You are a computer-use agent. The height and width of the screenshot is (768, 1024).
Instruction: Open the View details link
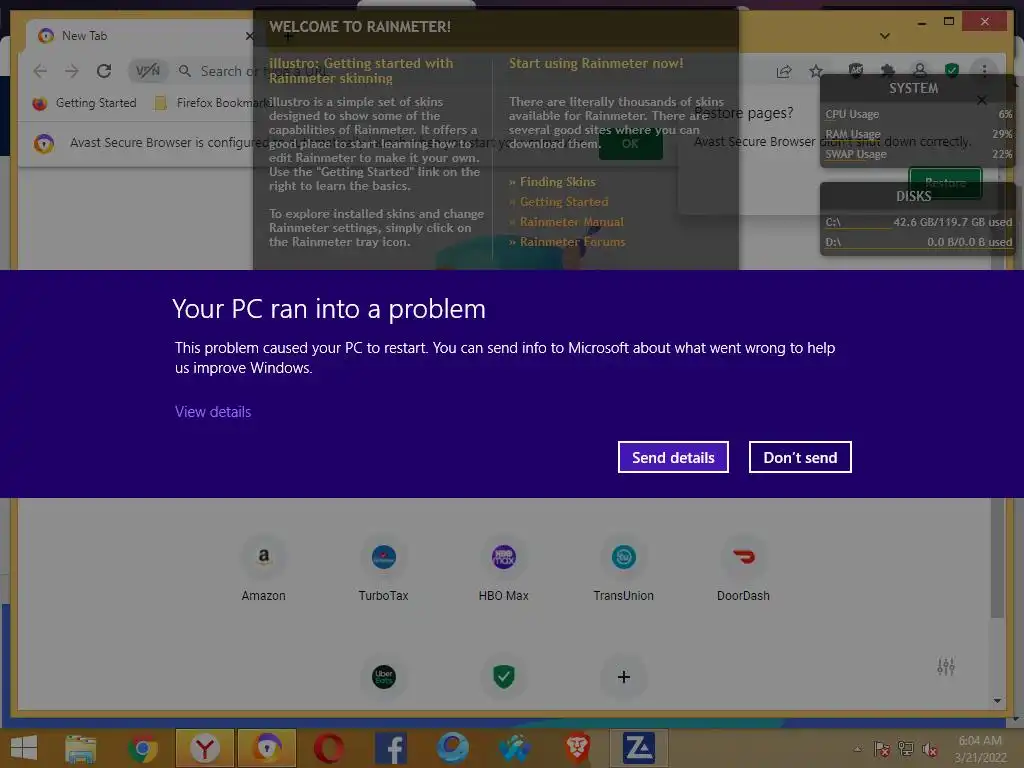click(x=213, y=412)
